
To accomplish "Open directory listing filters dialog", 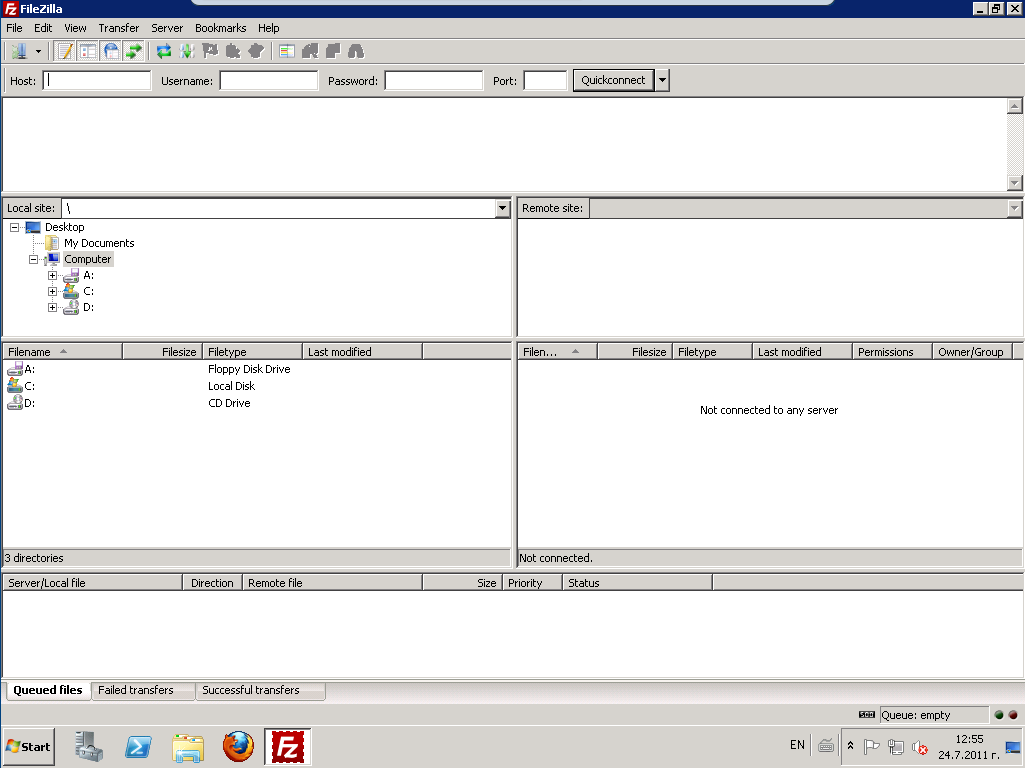I will (286, 51).
